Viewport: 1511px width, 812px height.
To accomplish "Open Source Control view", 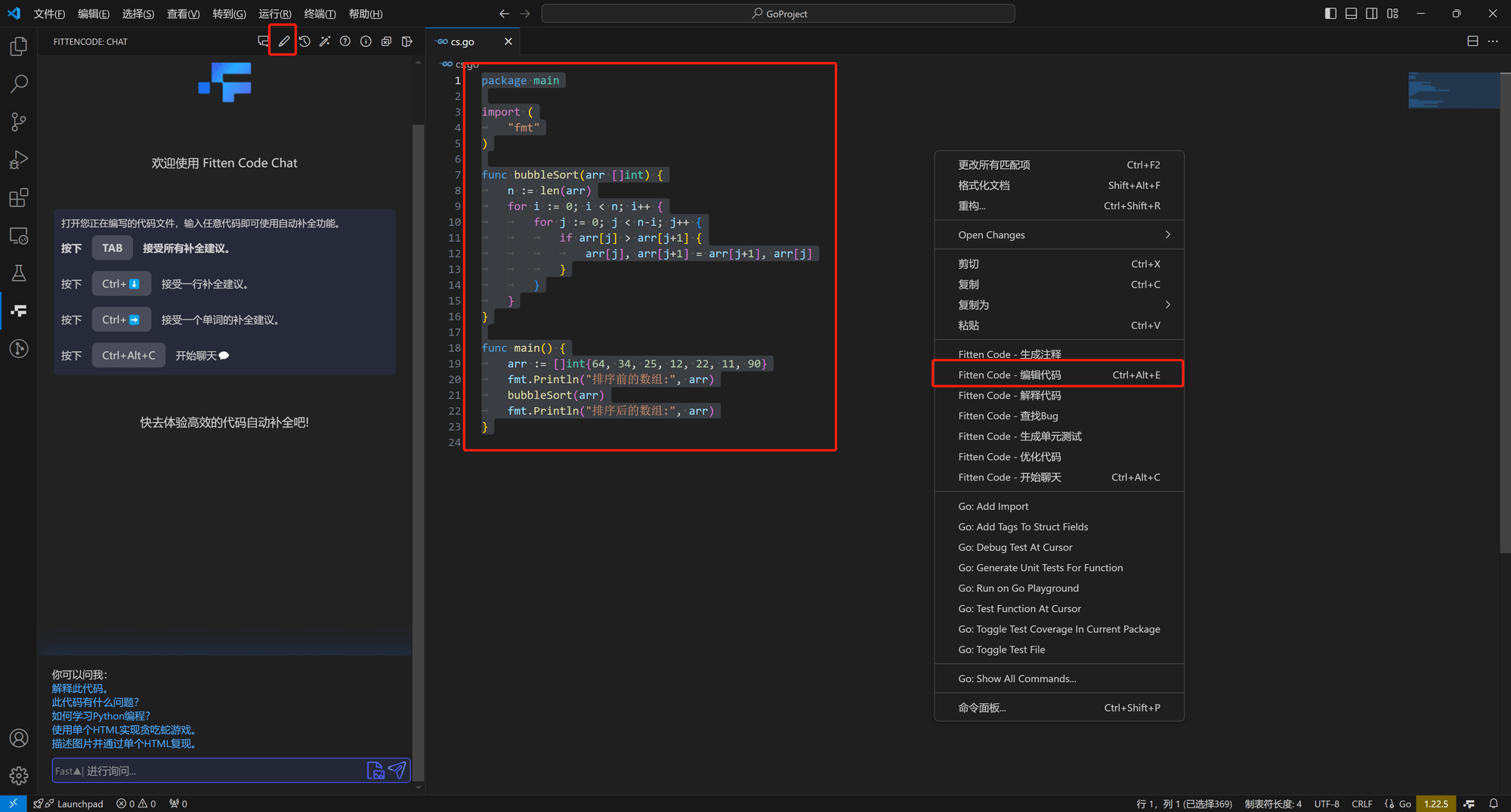I will tap(19, 122).
